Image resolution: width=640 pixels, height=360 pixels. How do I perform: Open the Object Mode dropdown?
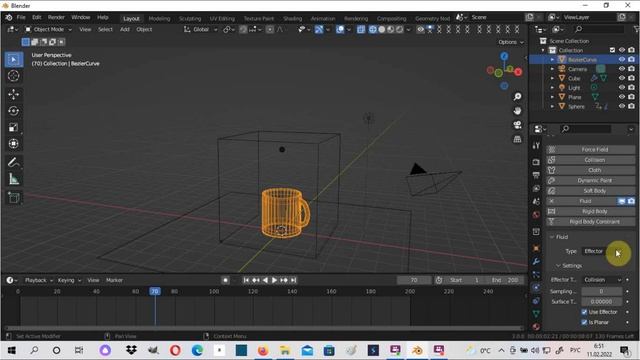(48, 29)
